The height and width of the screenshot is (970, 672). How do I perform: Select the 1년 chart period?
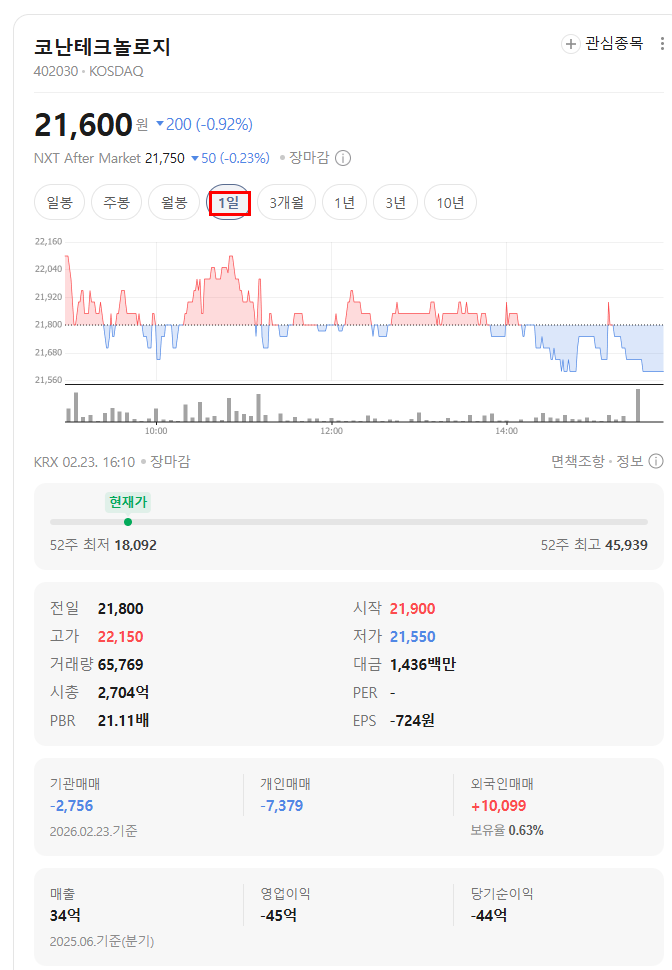[x=345, y=202]
